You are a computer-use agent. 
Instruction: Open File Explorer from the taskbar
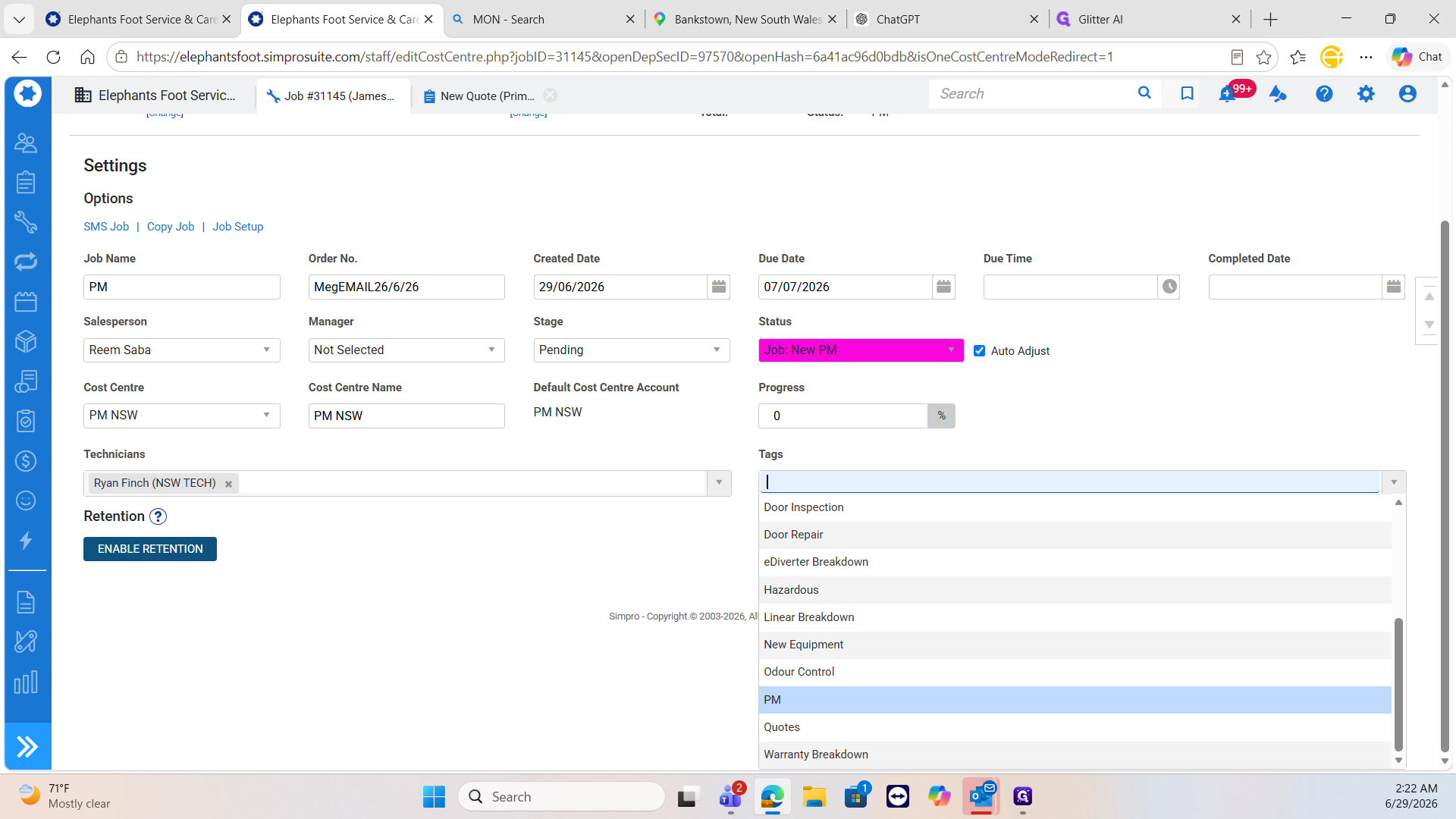pos(814,796)
